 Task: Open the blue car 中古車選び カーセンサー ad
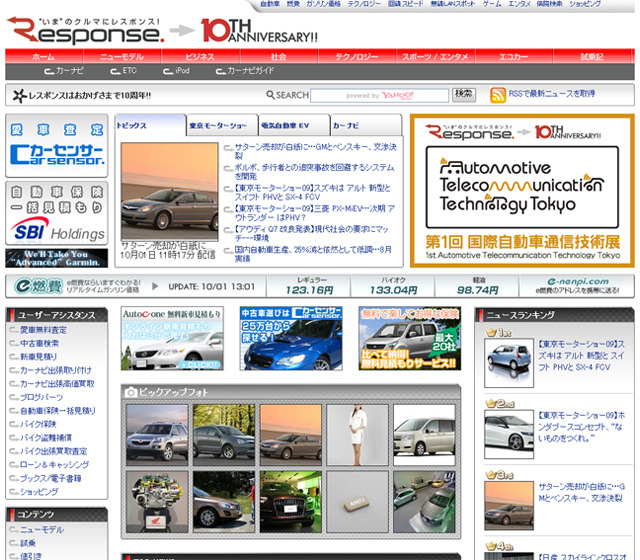pyautogui.click(x=291, y=339)
